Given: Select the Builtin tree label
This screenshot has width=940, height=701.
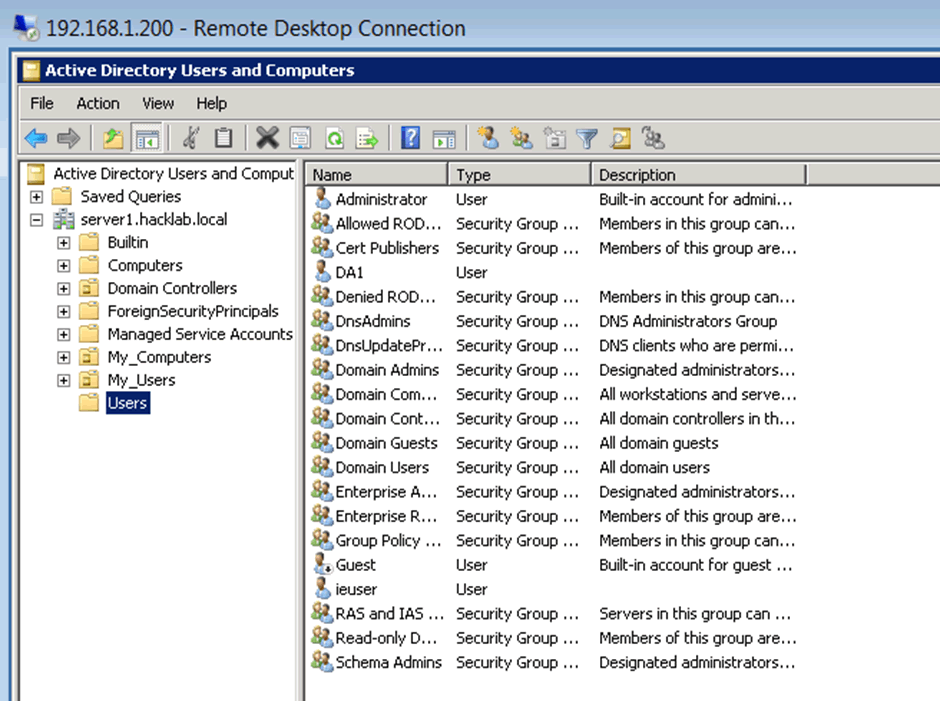Looking at the screenshot, I should 128,242.
